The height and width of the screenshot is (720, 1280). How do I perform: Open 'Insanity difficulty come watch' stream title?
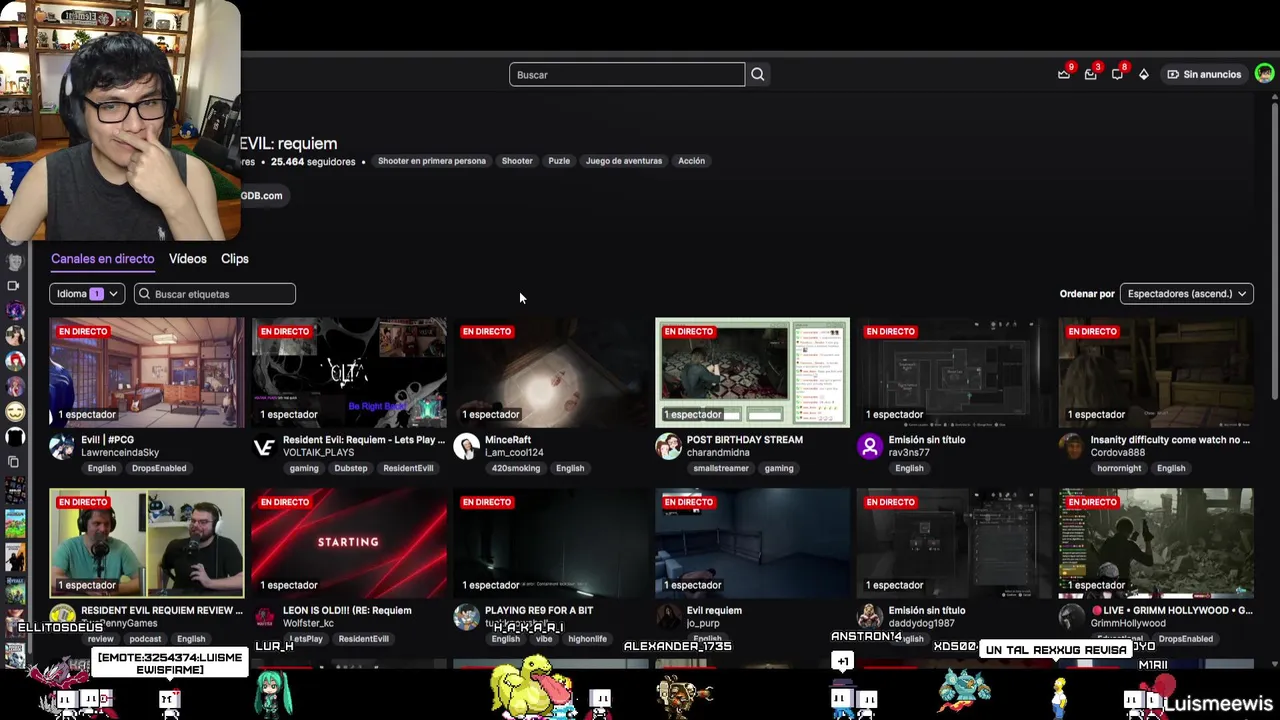click(1170, 440)
